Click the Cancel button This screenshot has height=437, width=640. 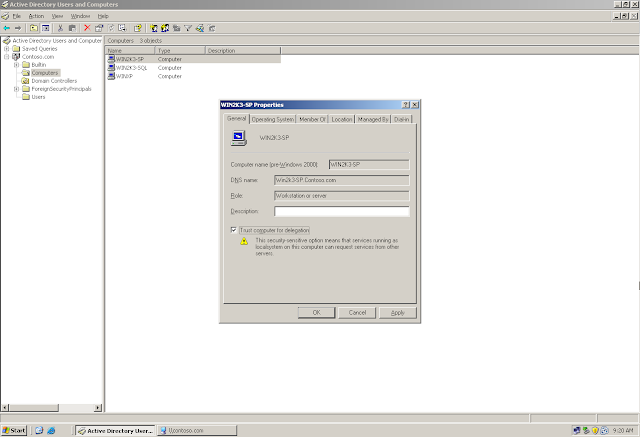click(x=357, y=313)
